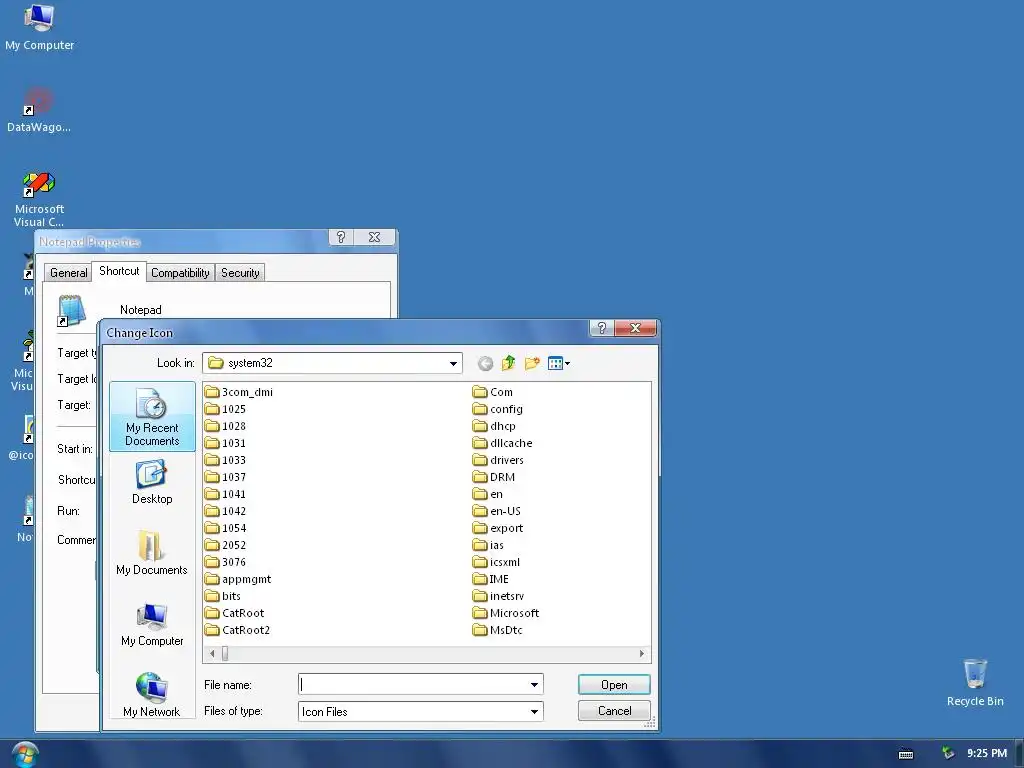
Task: Click the DataWago... desktop shortcut
Action: click(x=39, y=110)
